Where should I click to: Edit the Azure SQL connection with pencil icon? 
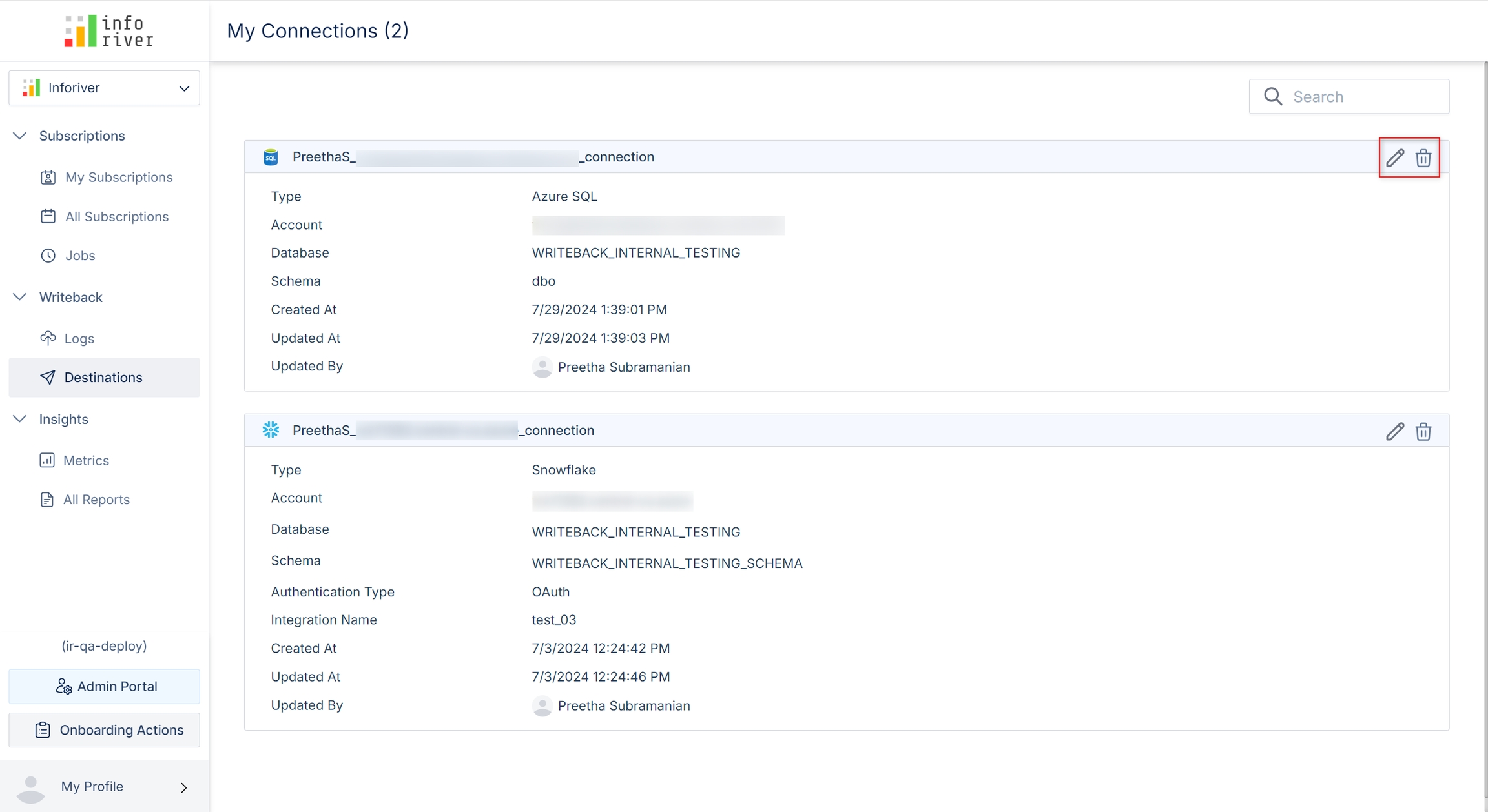[1394, 157]
